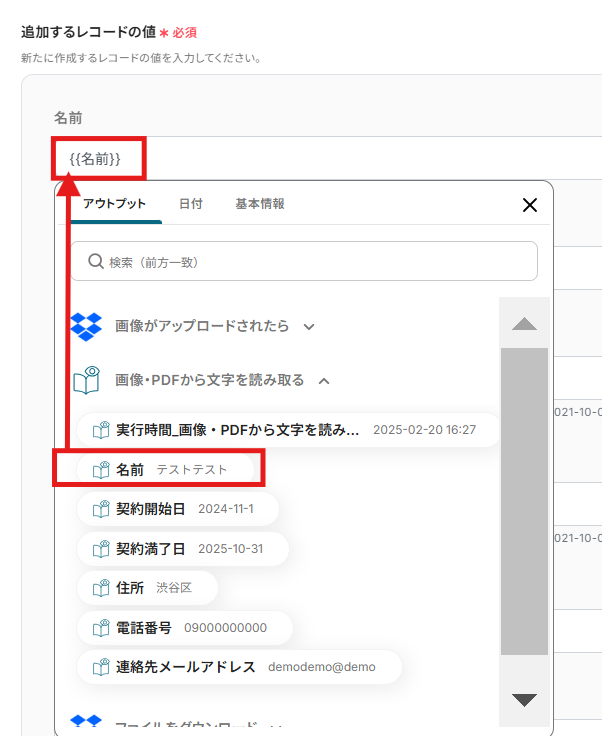
Task: Click the gray scrollbar thumb
Action: click(524, 501)
